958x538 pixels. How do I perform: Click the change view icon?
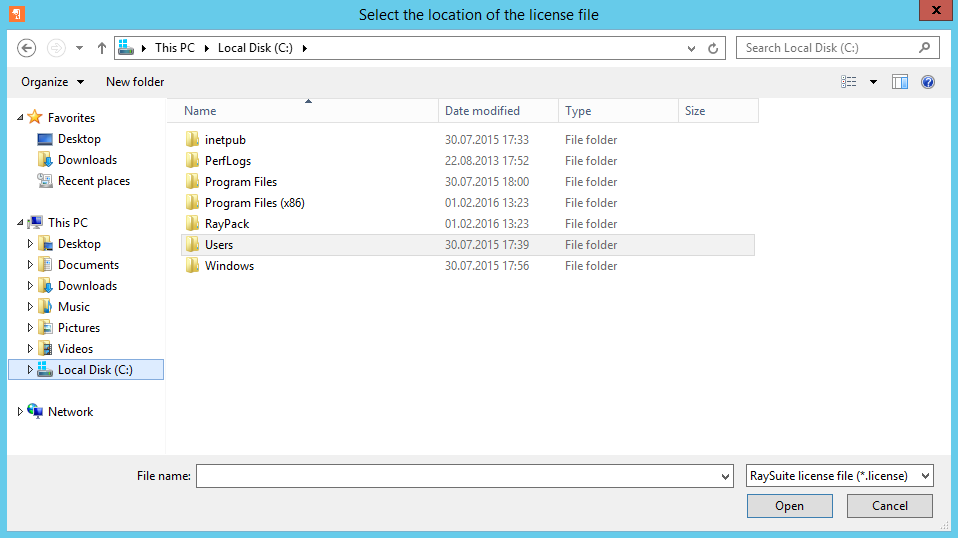[x=849, y=82]
